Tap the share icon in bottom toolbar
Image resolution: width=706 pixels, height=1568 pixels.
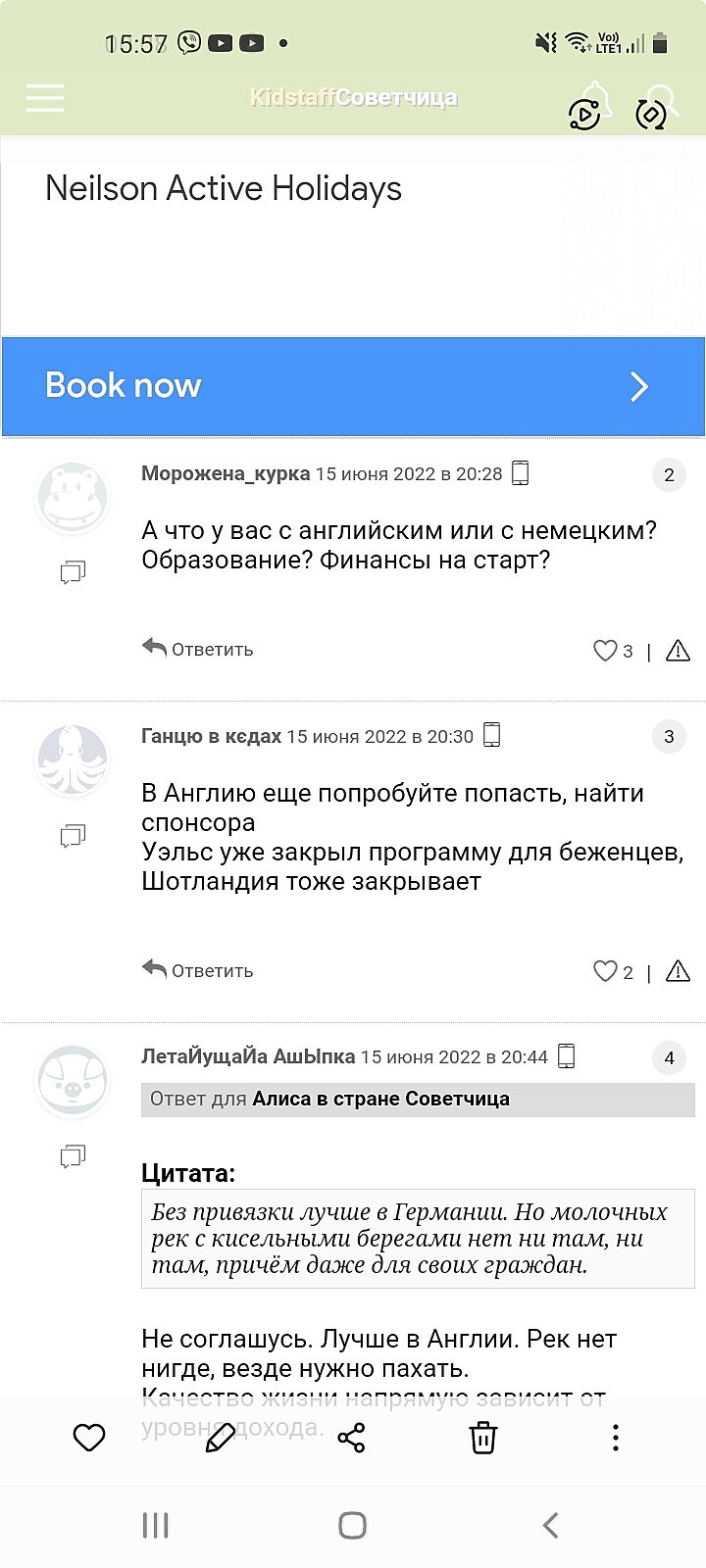pyautogui.click(x=351, y=1438)
